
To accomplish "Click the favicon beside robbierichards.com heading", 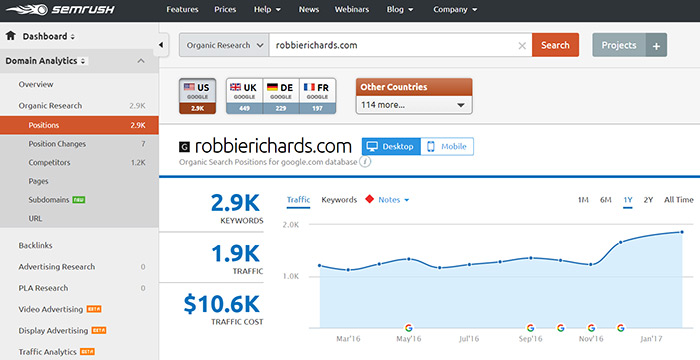I will click(184, 147).
